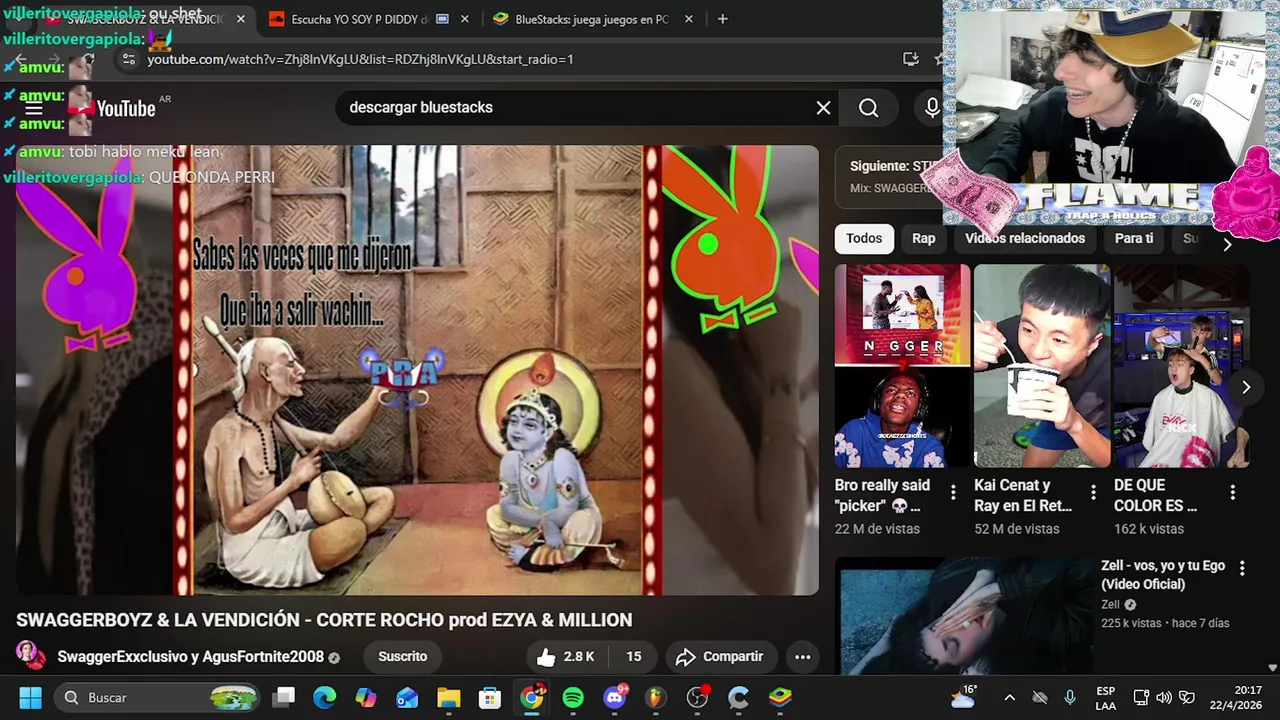
Task: Open volume control in system tray
Action: tap(1163, 697)
